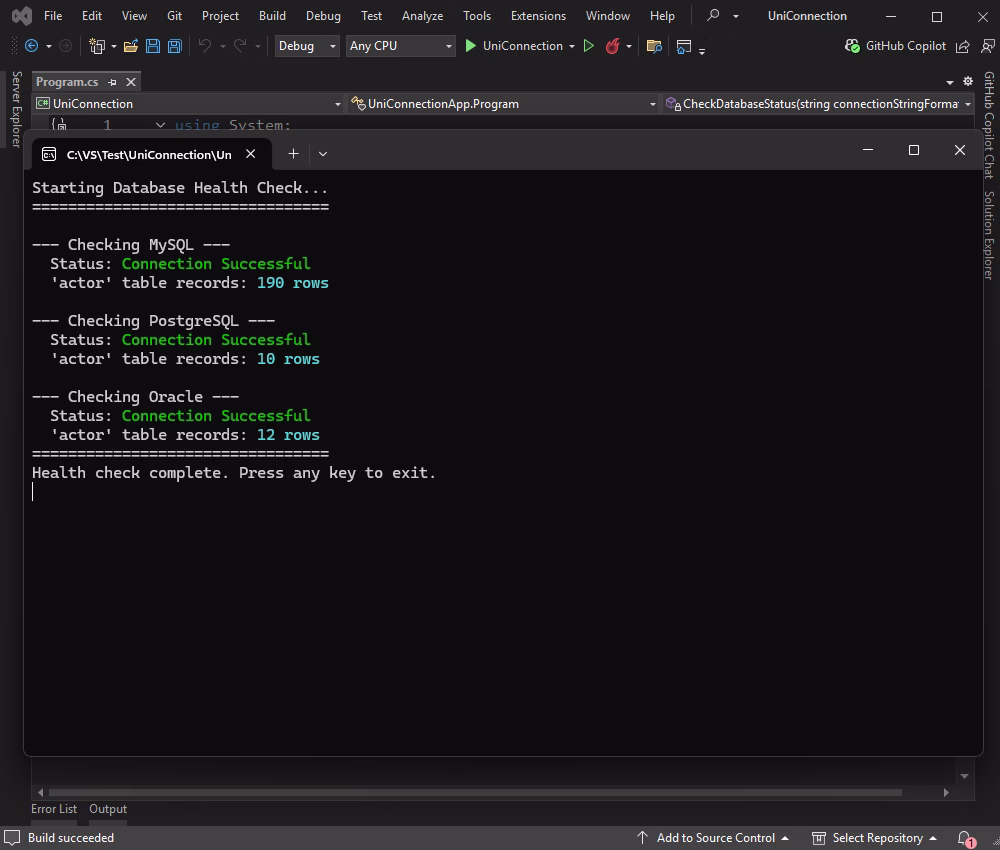The height and width of the screenshot is (850, 1000).
Task: Open the View menu
Action: coord(134,16)
